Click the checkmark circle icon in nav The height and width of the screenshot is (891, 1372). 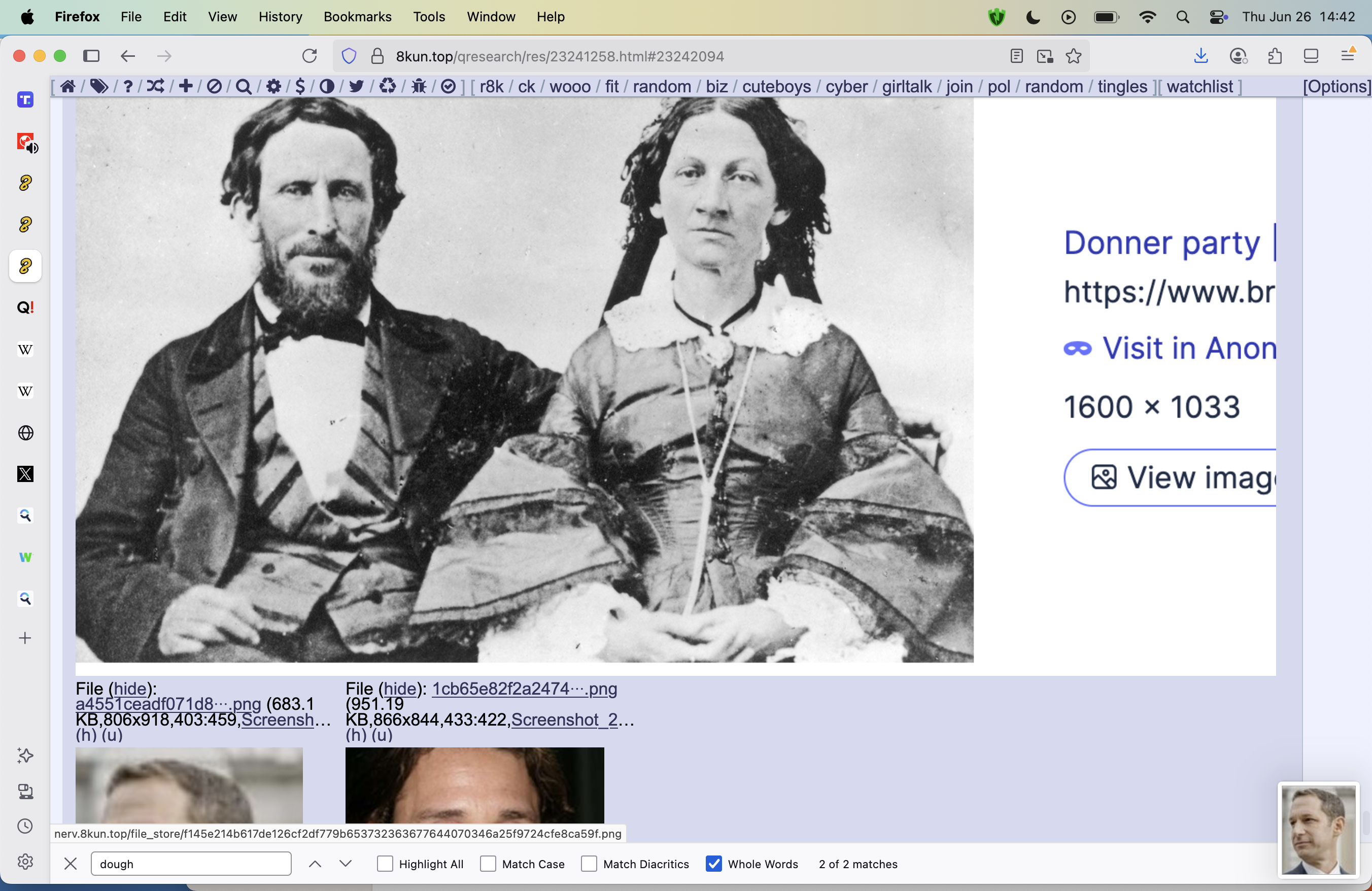click(449, 86)
